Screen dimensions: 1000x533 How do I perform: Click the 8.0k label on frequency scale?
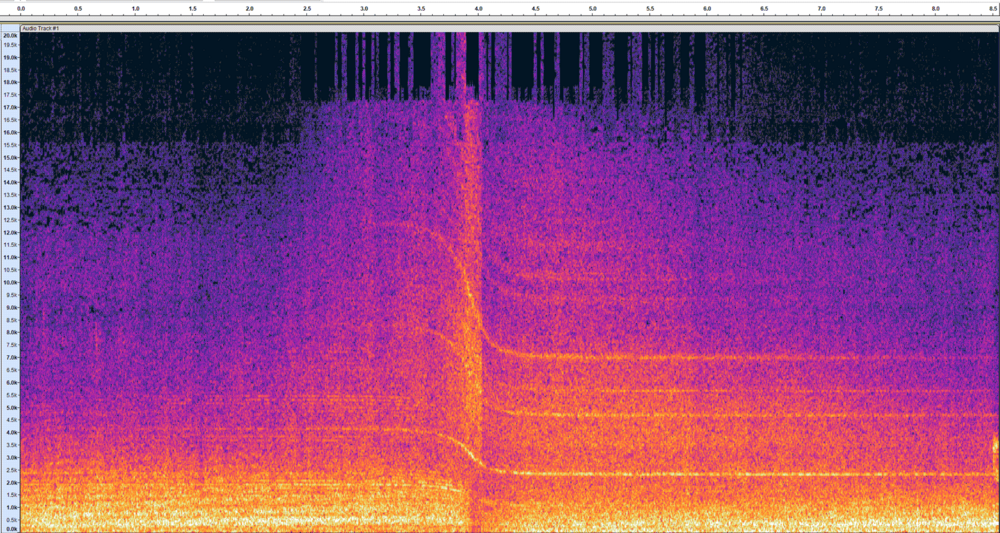click(x=11, y=332)
